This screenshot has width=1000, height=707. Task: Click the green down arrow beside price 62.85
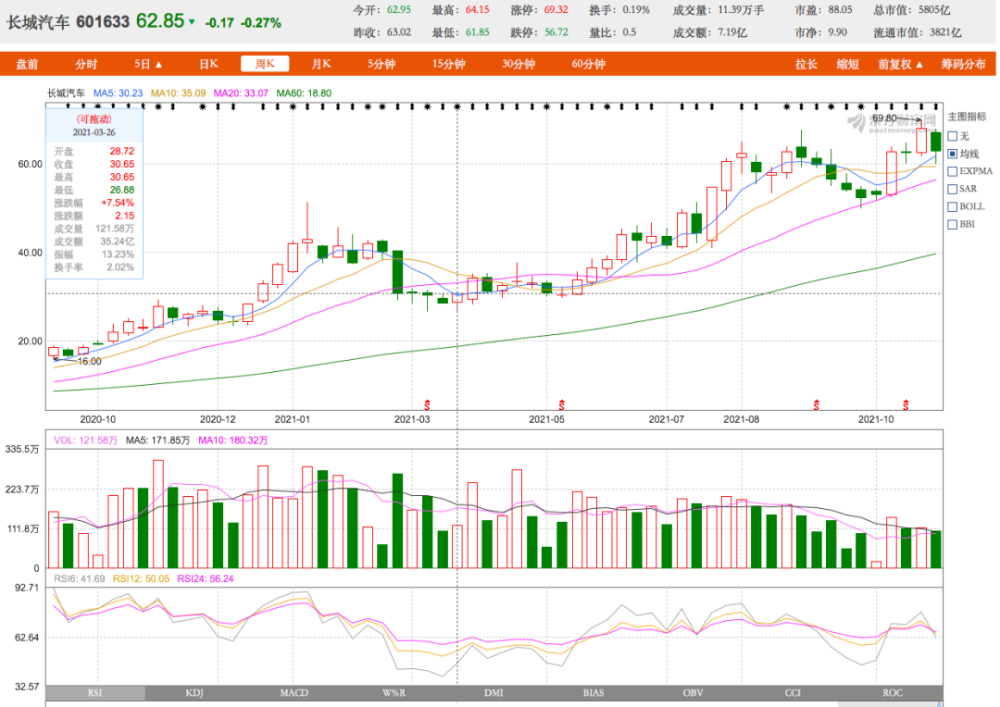191,22
